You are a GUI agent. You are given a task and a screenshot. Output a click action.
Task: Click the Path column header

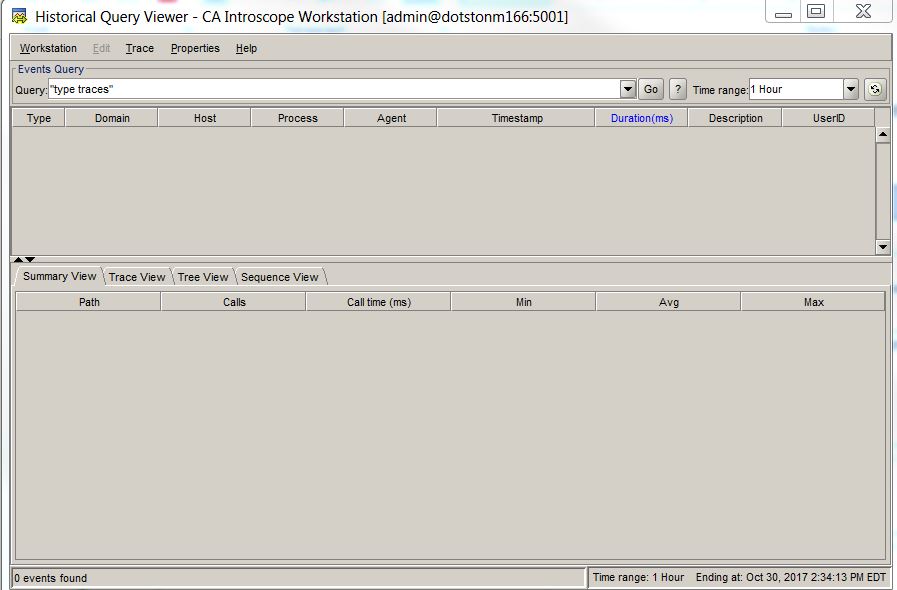[89, 302]
